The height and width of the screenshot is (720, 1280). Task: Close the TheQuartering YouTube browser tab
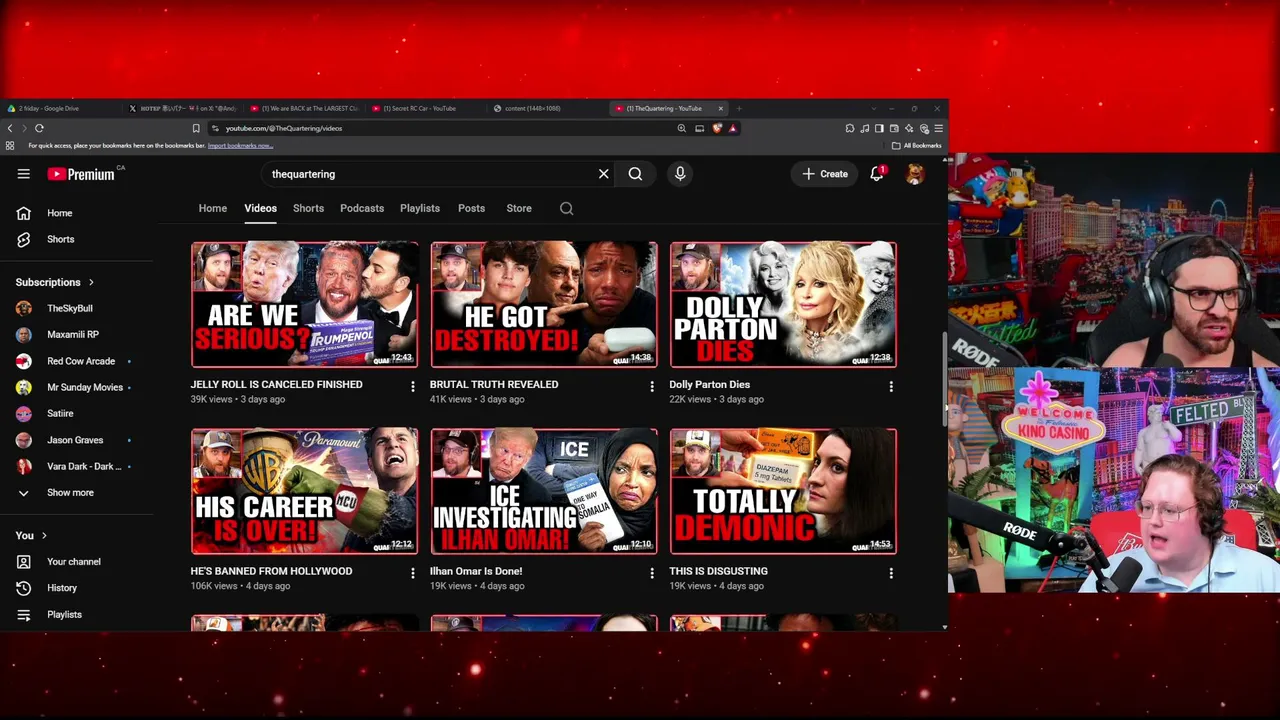click(x=720, y=108)
